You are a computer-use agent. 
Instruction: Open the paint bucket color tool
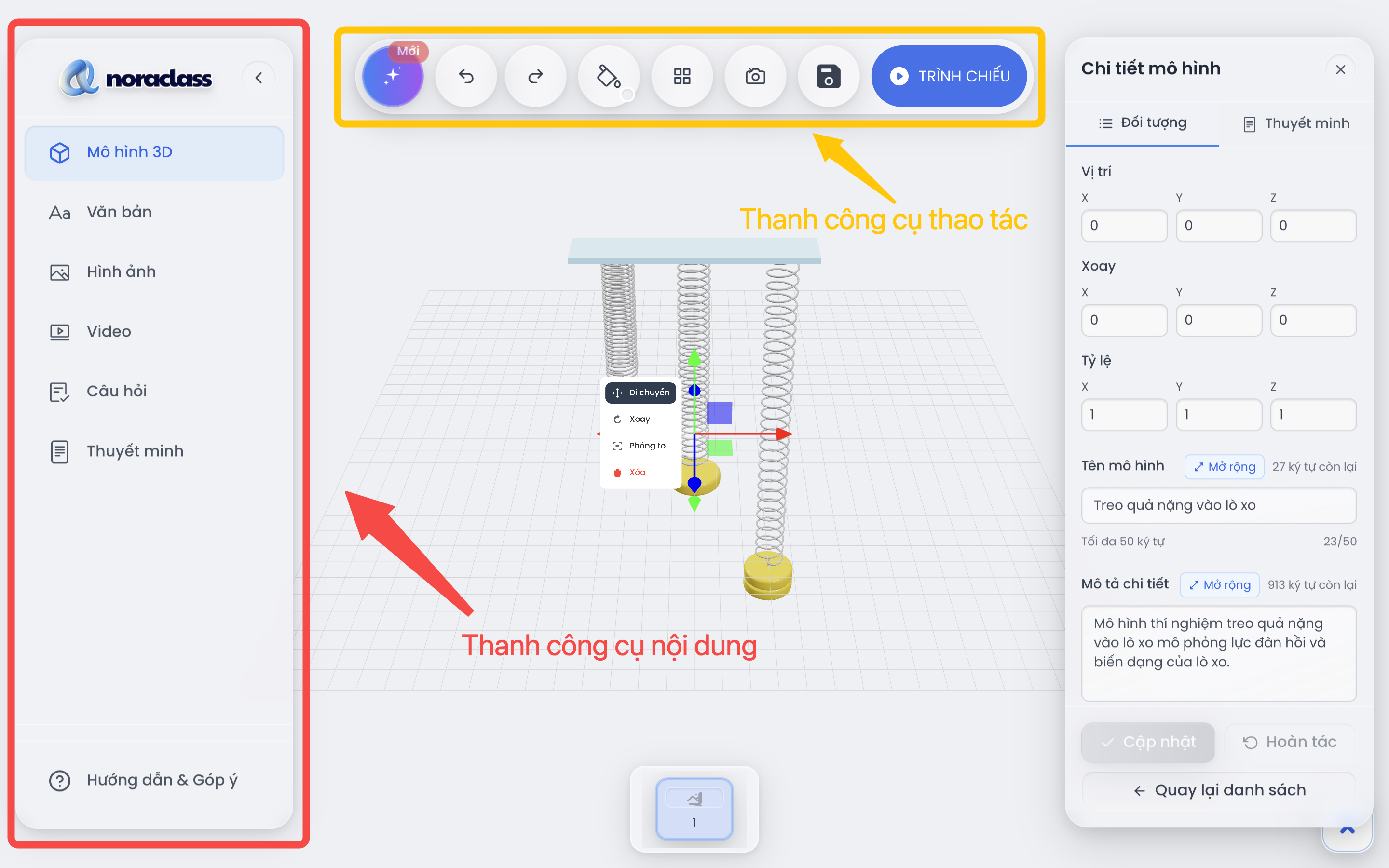[x=609, y=76]
